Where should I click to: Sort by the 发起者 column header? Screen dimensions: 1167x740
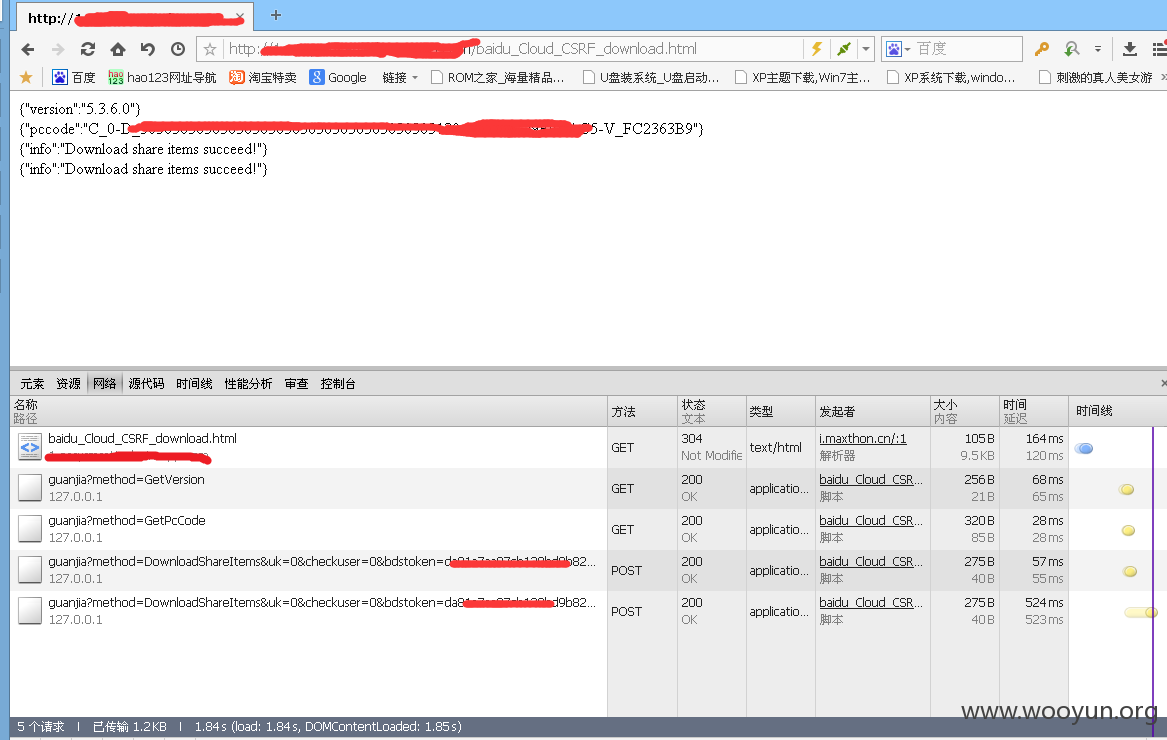[872, 411]
